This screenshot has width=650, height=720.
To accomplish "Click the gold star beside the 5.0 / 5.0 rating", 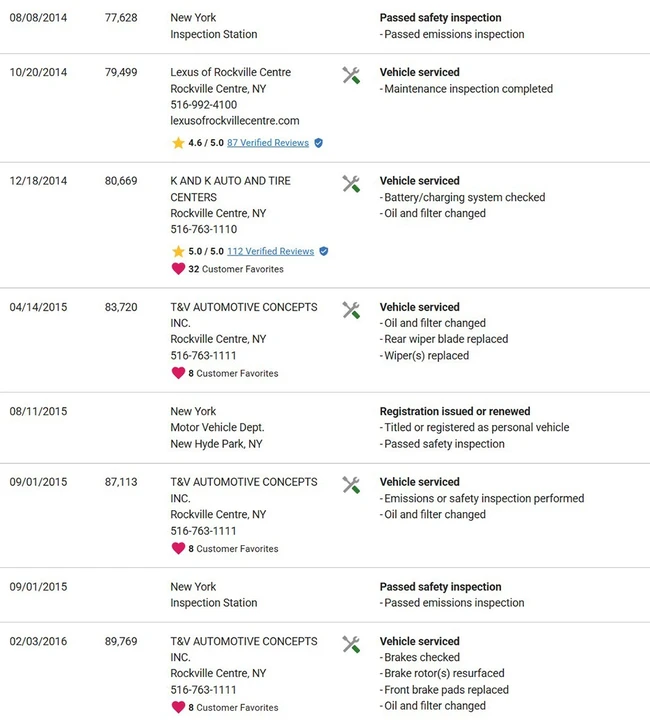I will pyautogui.click(x=178, y=251).
